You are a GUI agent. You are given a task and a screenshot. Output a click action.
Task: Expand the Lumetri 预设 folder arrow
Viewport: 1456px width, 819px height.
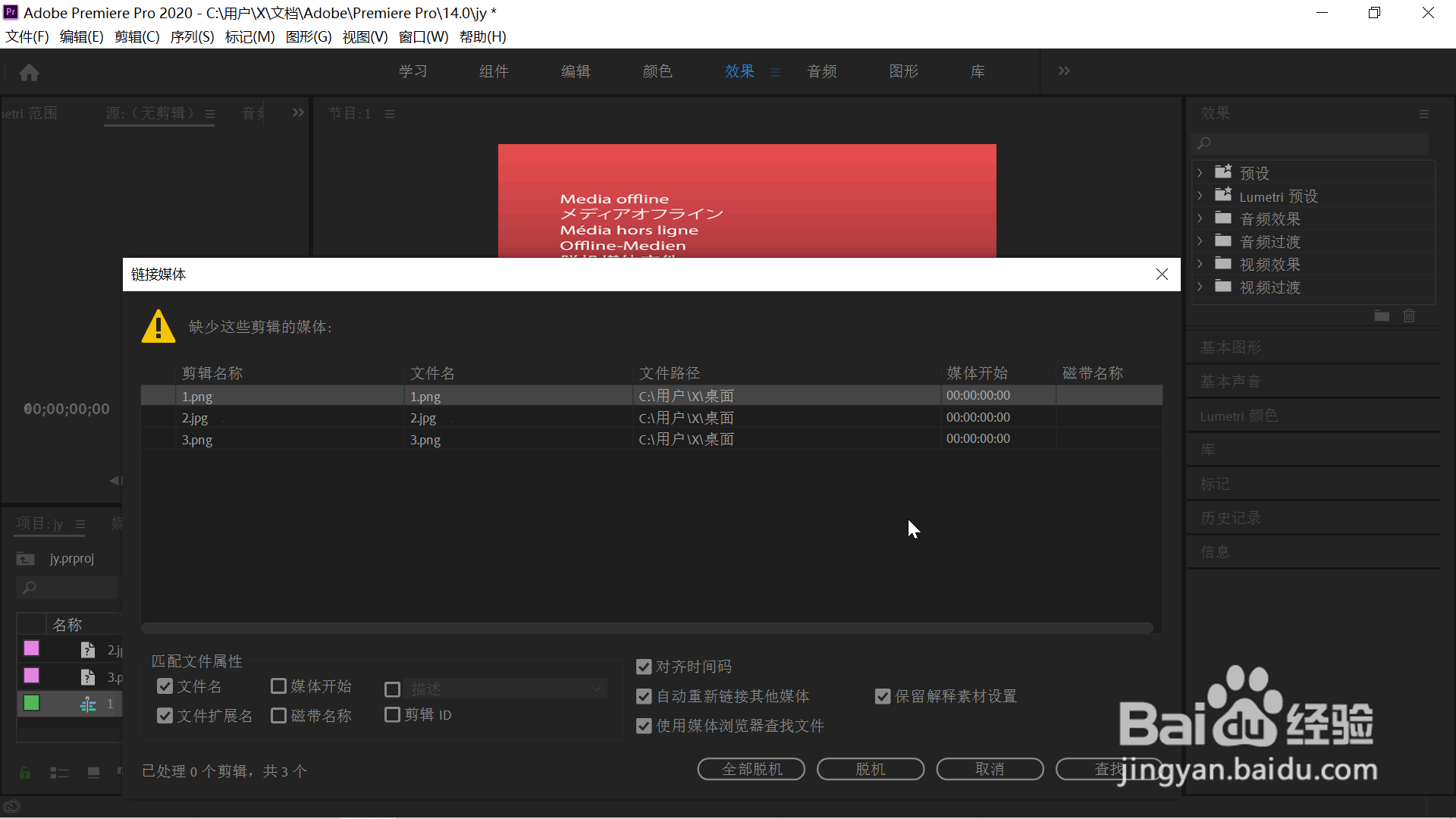click(1200, 196)
